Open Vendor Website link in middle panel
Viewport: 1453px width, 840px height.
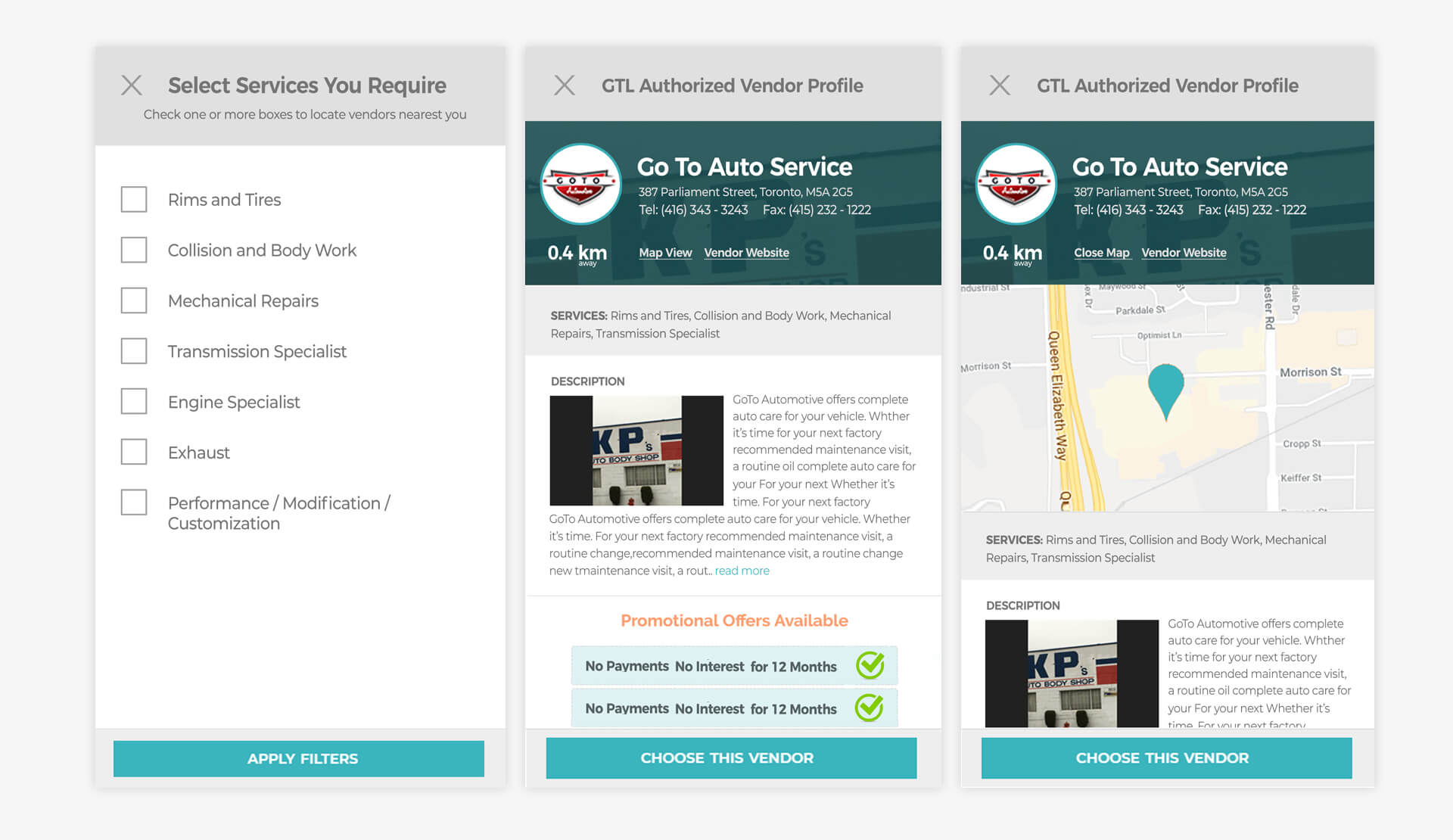(x=746, y=253)
